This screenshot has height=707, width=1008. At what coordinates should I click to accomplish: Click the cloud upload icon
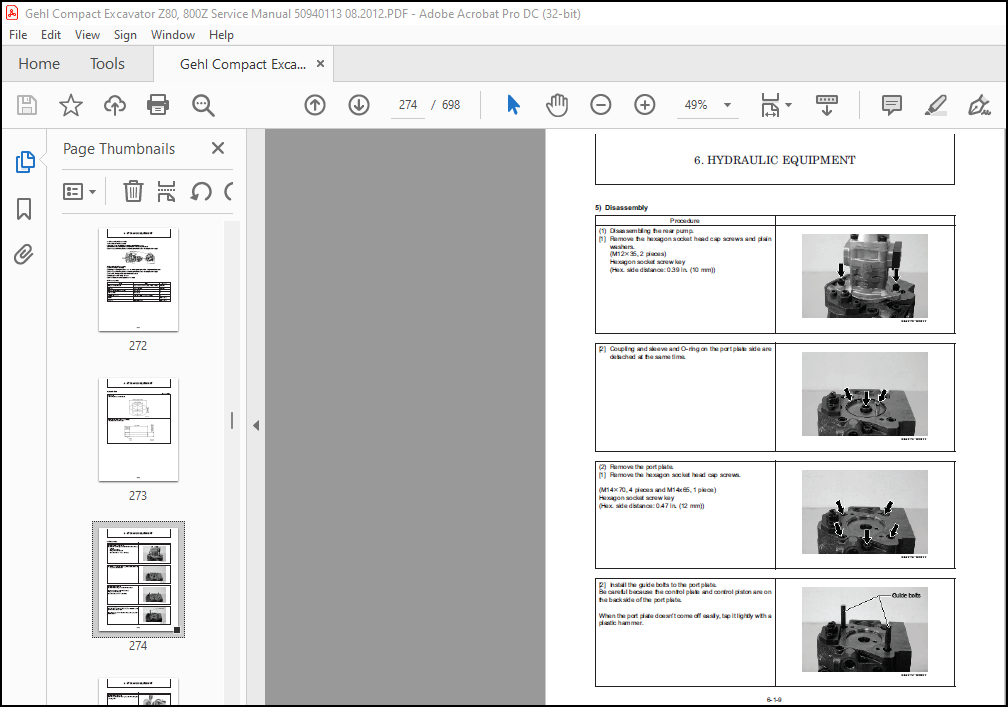(115, 105)
